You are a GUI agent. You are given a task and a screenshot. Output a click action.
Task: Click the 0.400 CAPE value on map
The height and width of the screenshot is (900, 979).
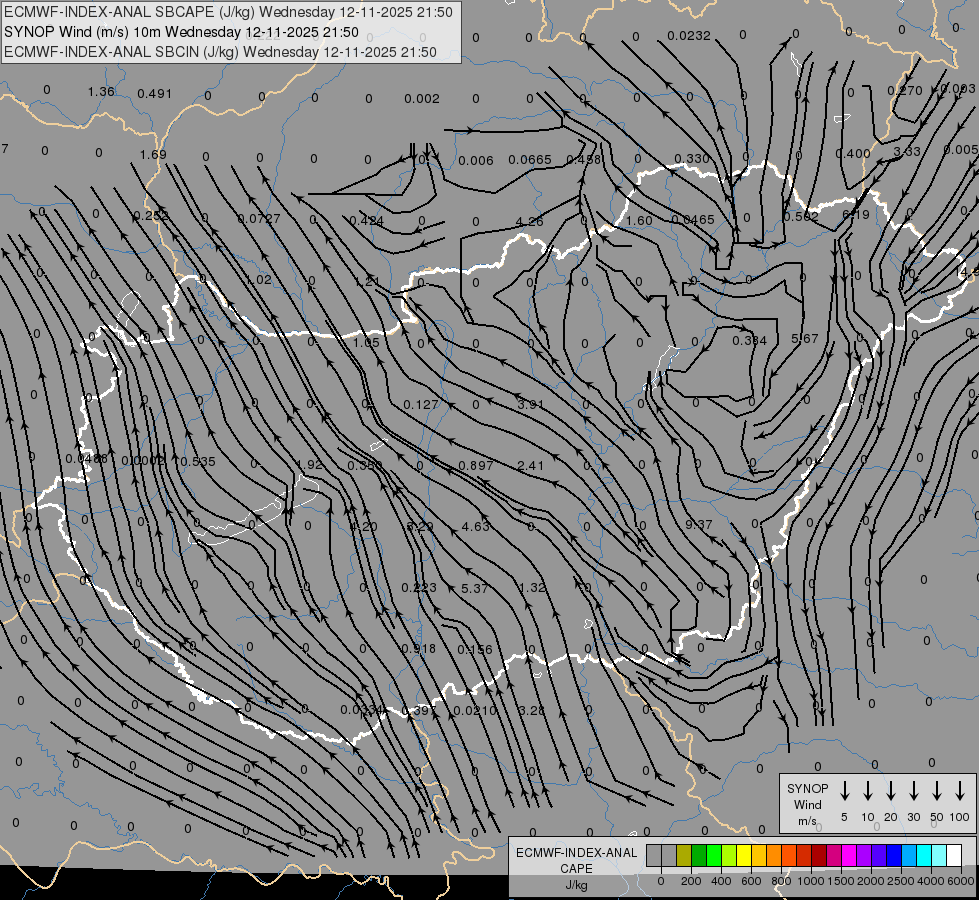point(853,154)
